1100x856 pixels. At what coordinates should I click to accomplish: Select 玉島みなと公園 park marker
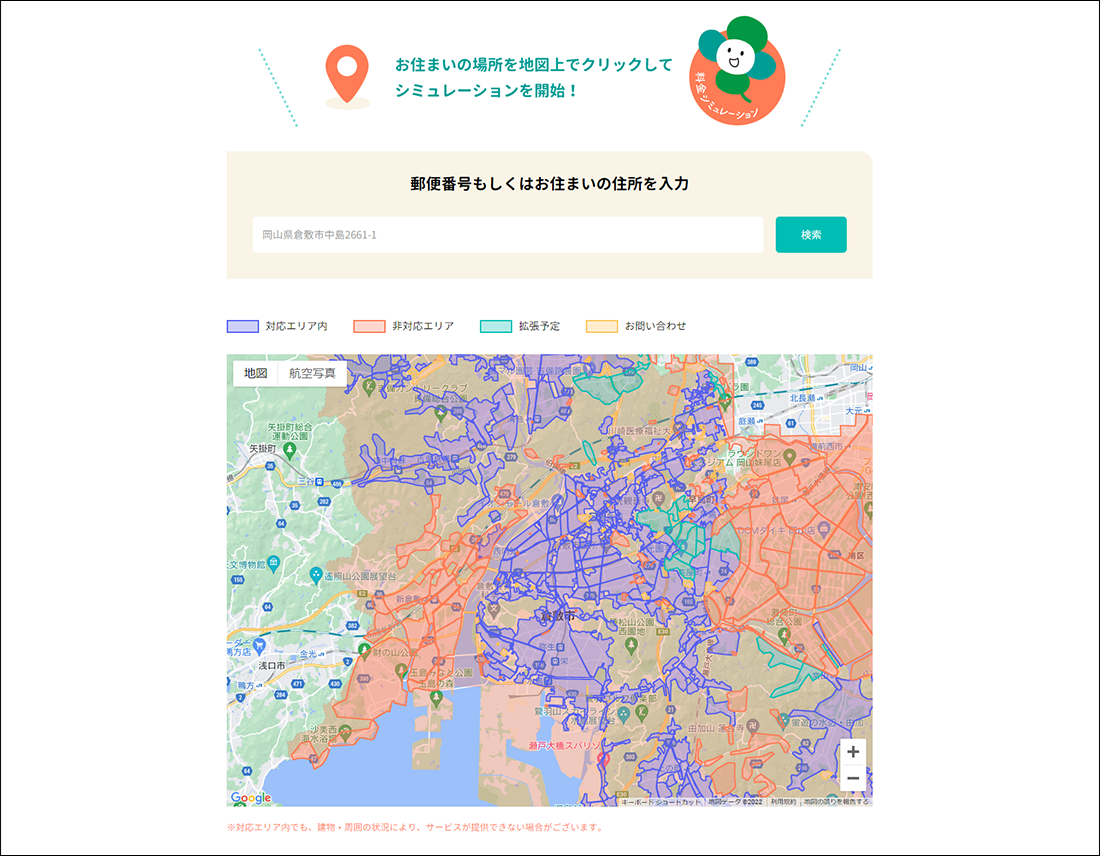tap(401, 671)
